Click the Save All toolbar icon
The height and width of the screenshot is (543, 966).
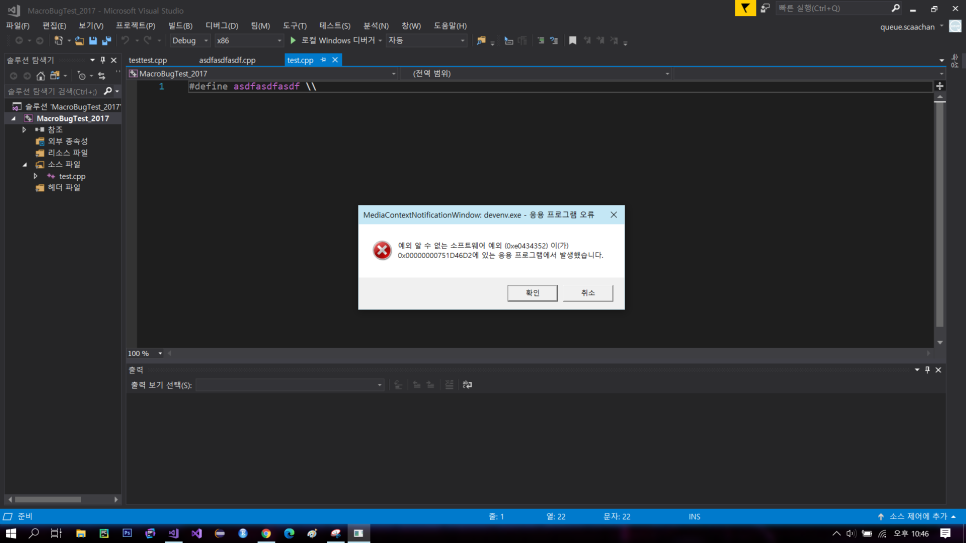(107, 41)
